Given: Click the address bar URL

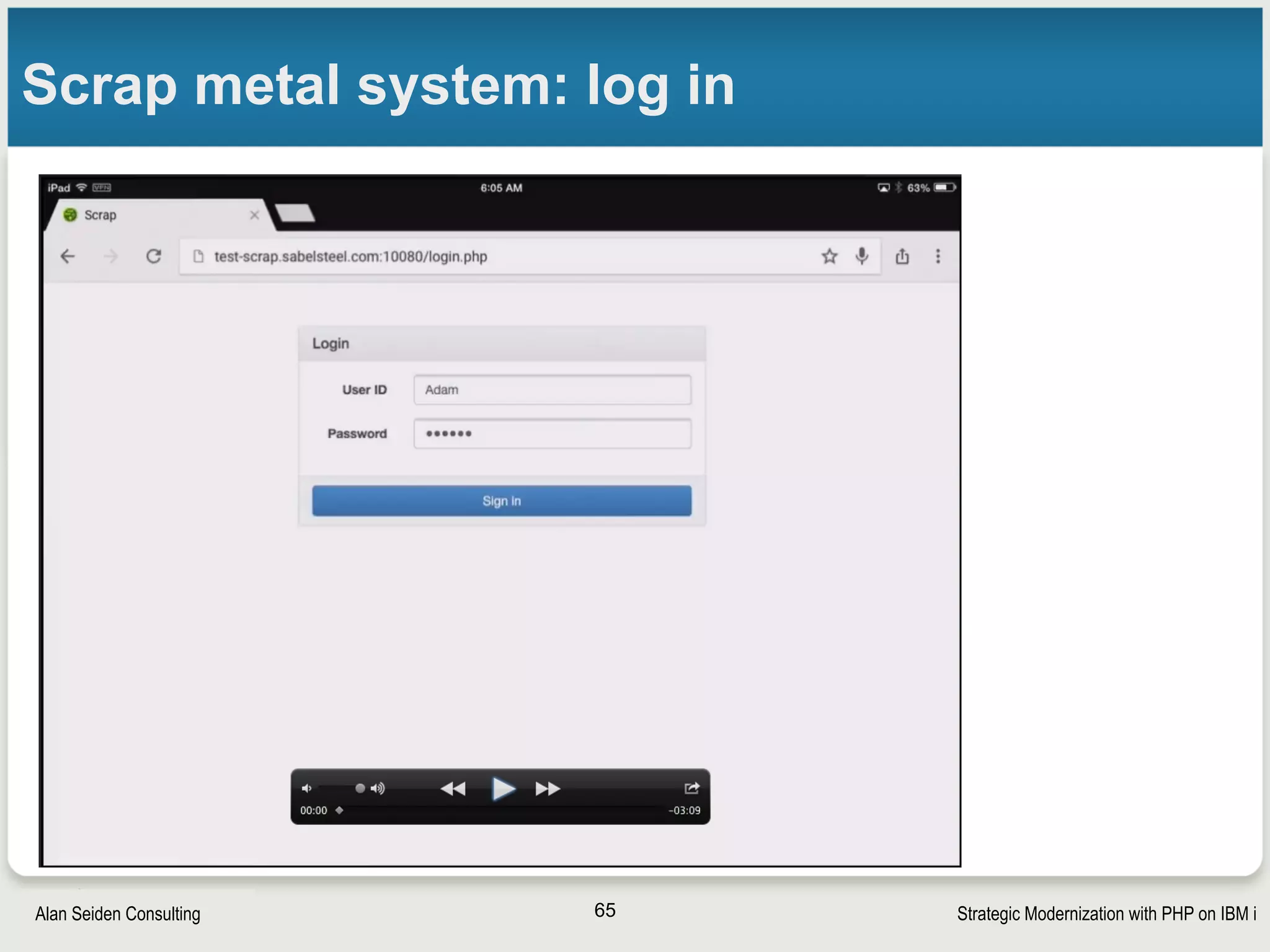Looking at the screenshot, I should click(350, 257).
